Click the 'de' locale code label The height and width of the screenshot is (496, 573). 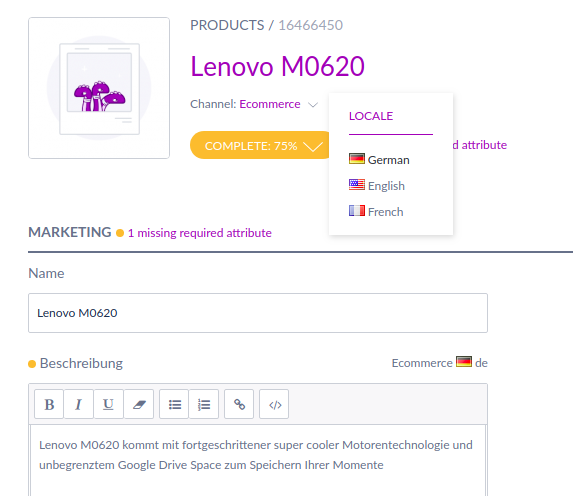(x=481, y=363)
